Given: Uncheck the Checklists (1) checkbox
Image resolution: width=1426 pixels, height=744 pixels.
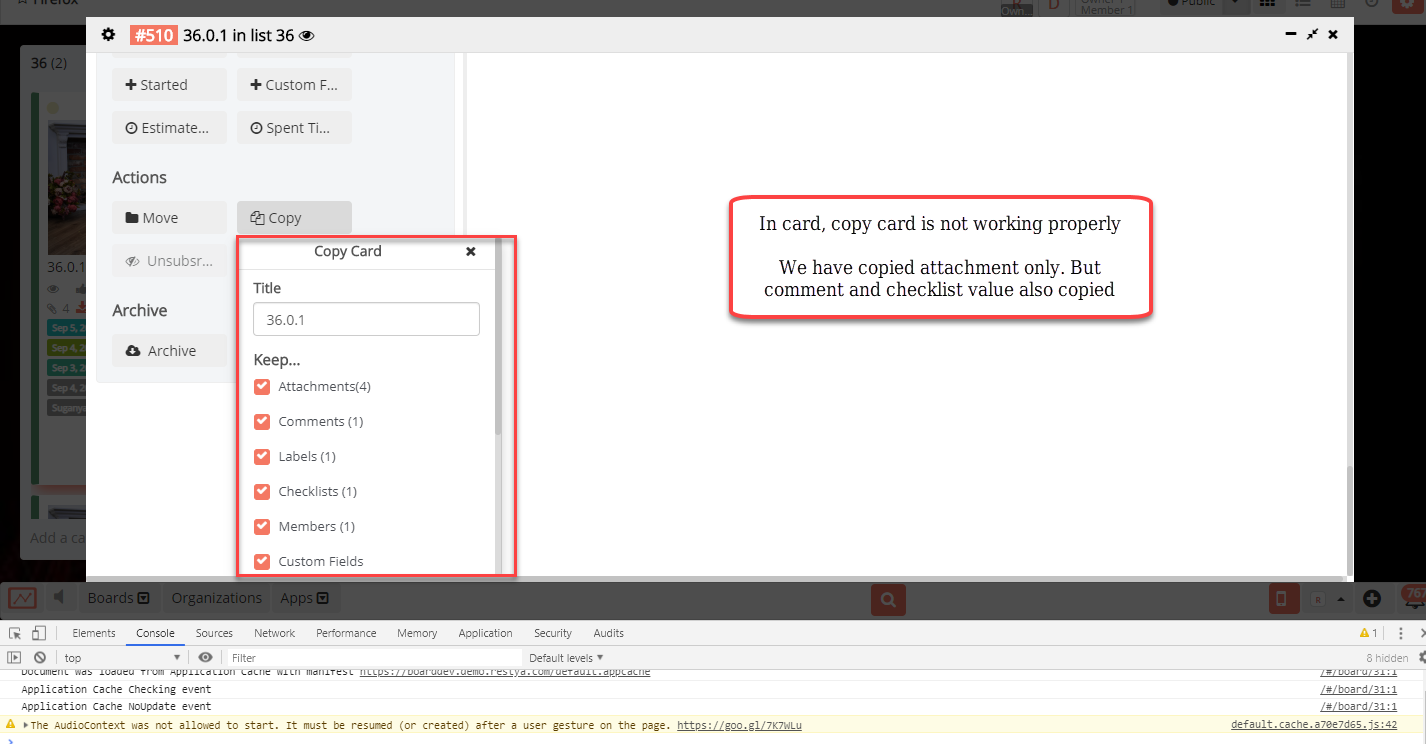Looking at the screenshot, I should (261, 491).
